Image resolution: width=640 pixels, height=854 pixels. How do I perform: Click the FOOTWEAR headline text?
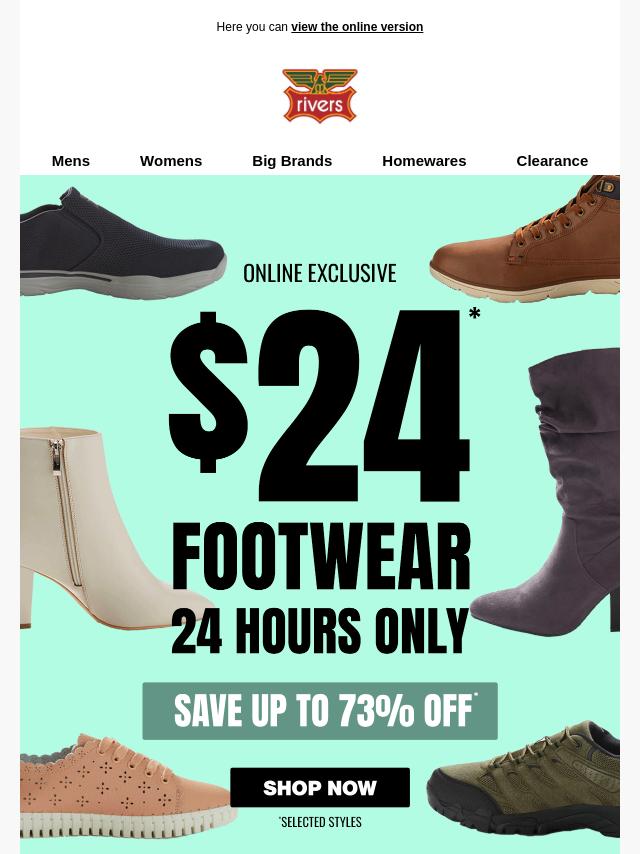[x=321, y=556]
